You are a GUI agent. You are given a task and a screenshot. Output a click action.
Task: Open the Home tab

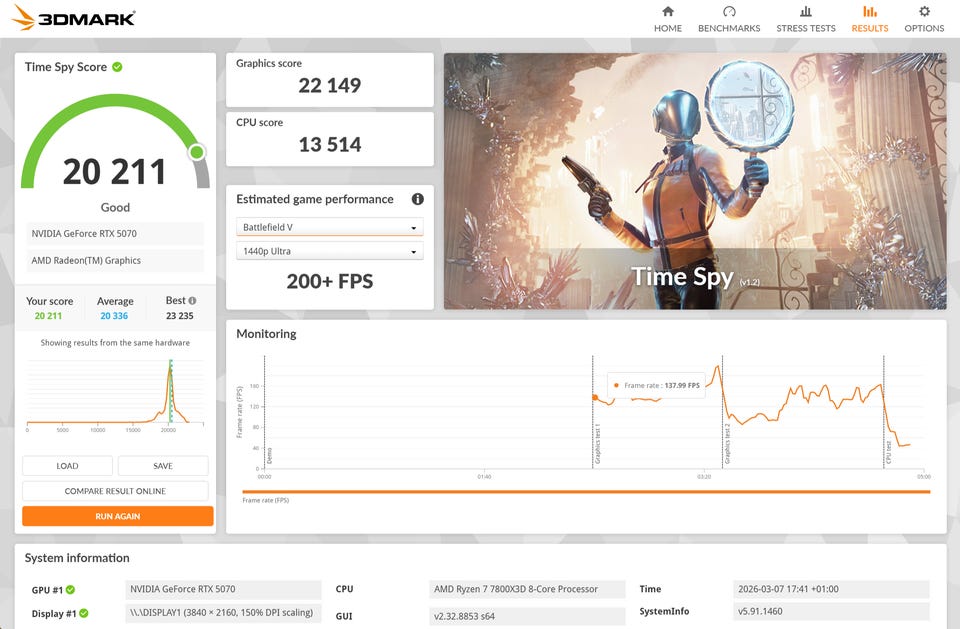[x=667, y=19]
